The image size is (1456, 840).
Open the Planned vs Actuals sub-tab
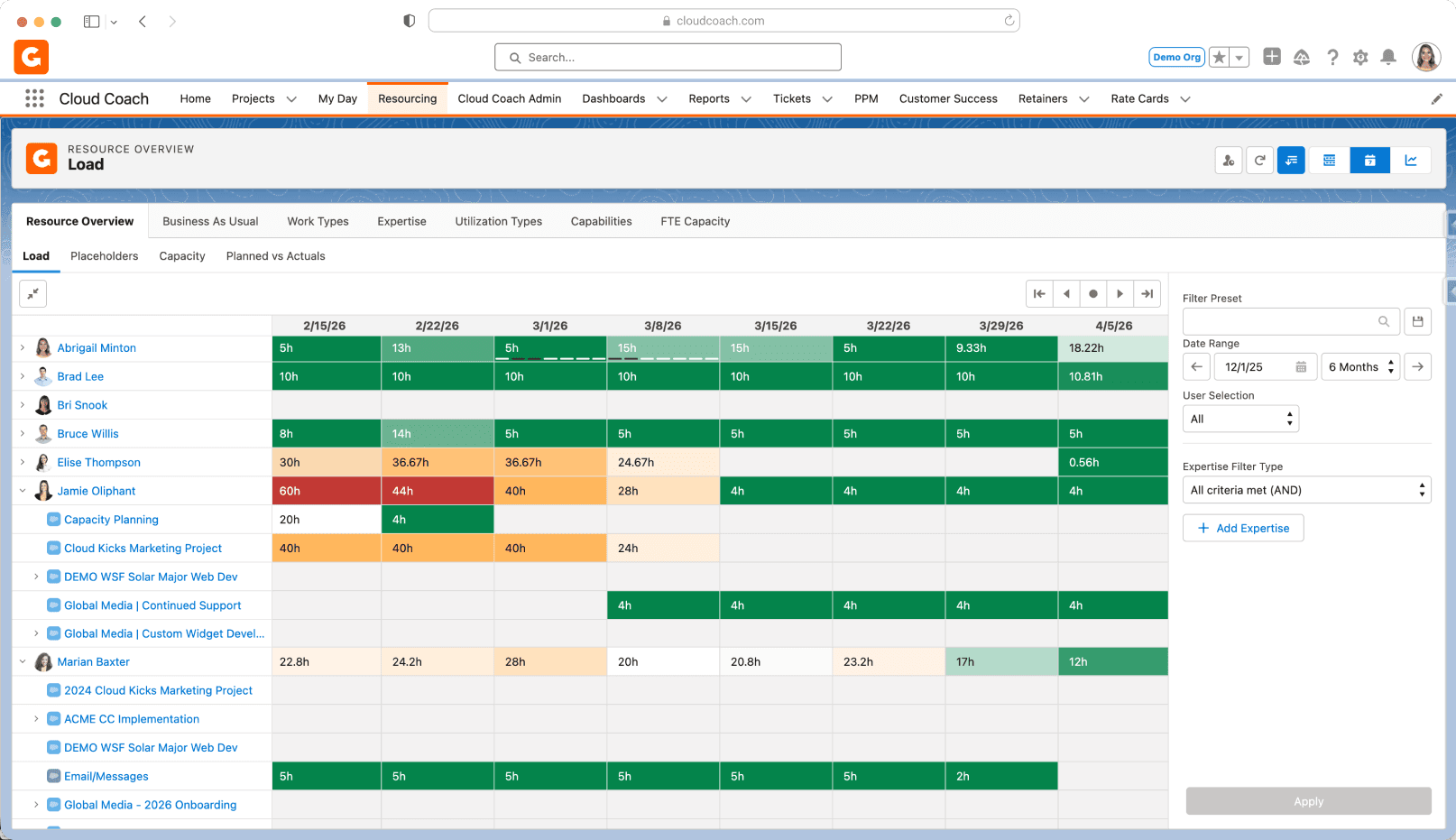[x=275, y=256]
